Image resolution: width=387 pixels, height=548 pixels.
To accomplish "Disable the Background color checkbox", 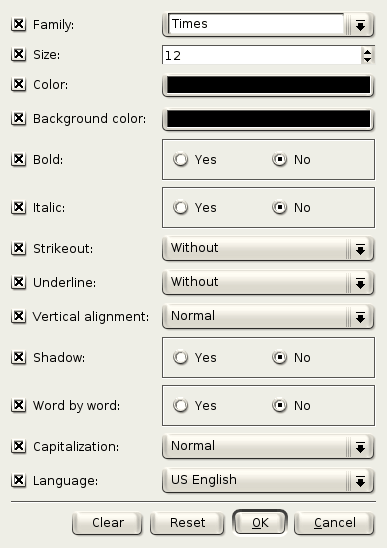I will [18, 118].
